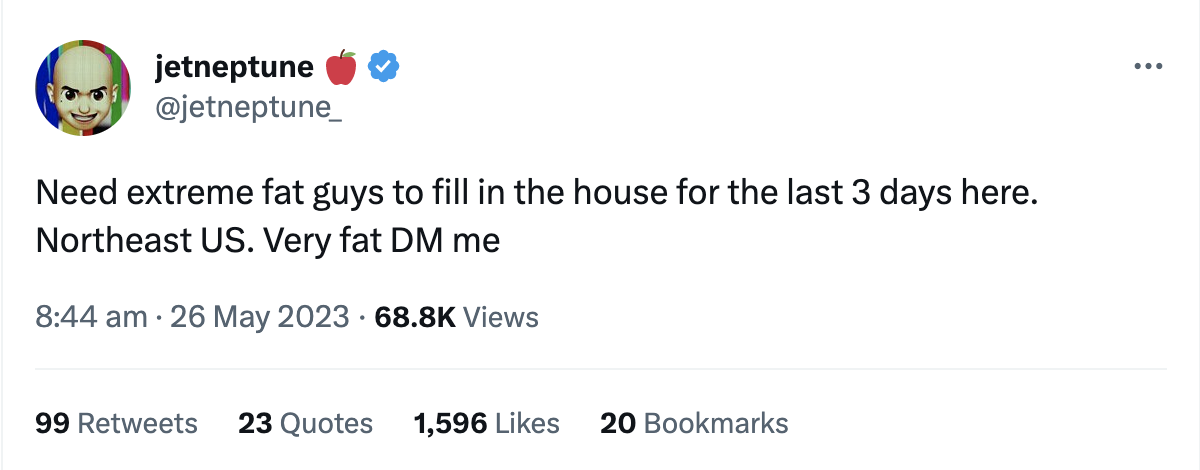Click the 'Quotes' label text

click(x=326, y=423)
